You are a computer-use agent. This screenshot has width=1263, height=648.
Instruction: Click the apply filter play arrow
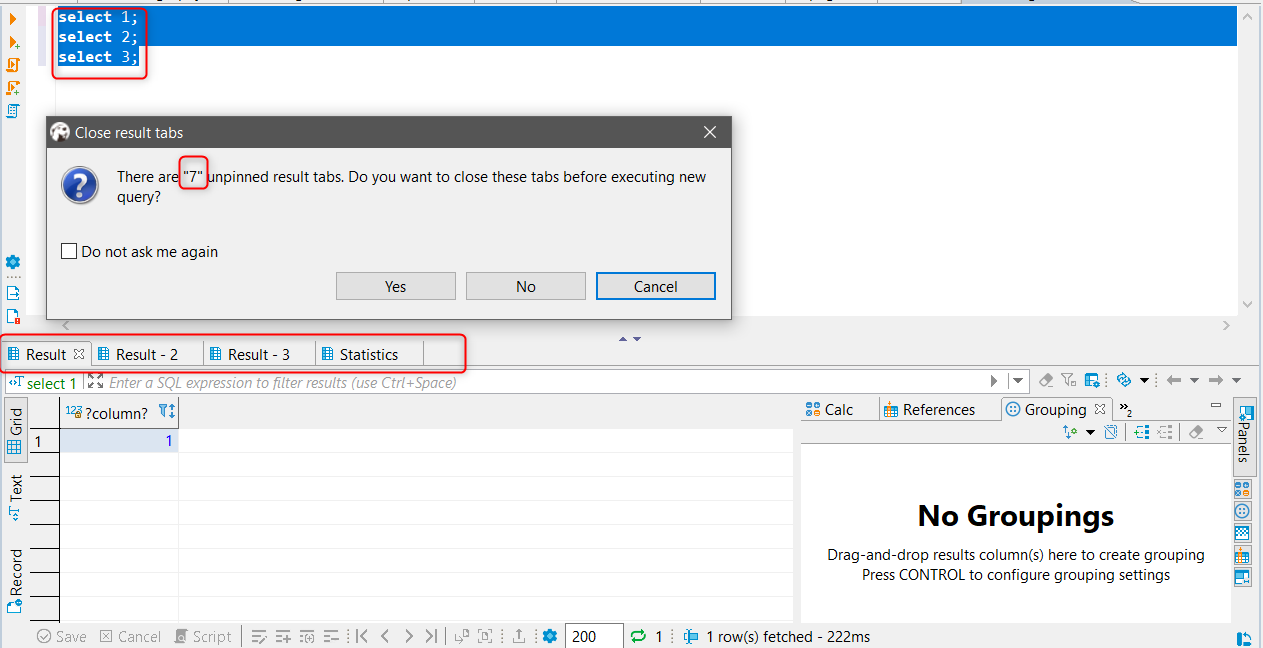tap(994, 381)
